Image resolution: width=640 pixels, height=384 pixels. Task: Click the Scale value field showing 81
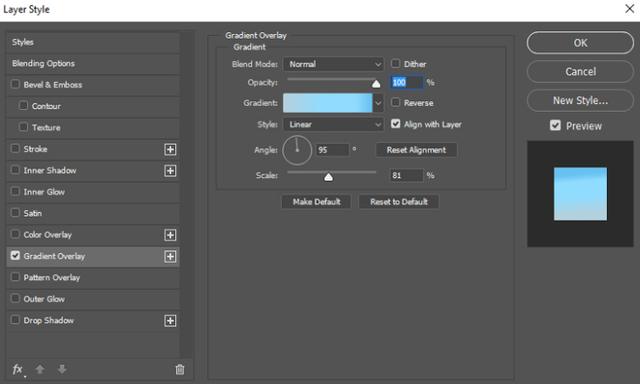click(x=407, y=175)
